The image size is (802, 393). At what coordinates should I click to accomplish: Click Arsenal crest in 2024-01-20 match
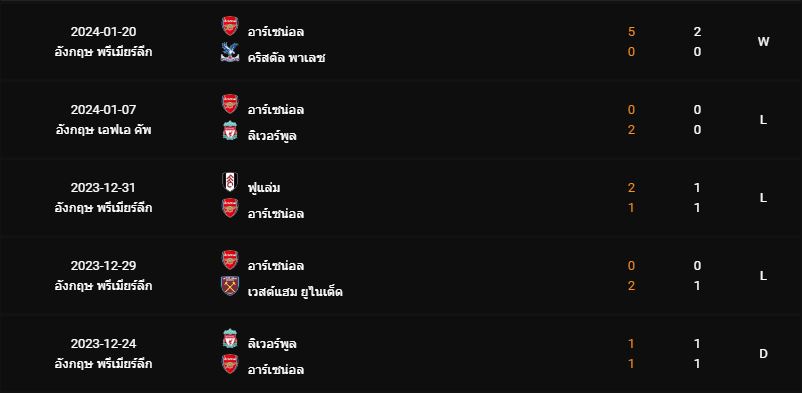(230, 26)
